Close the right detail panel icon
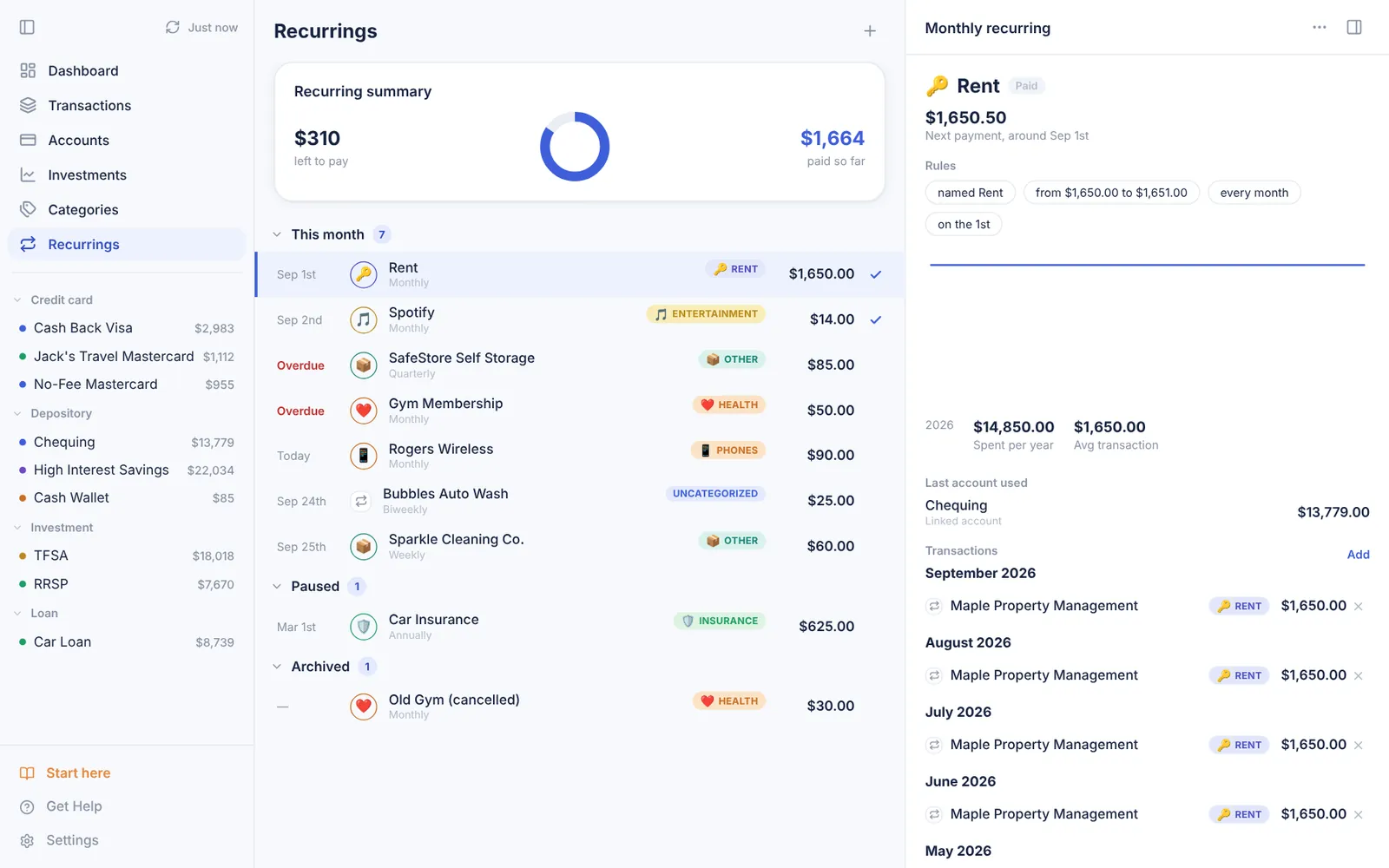 [x=1354, y=27]
